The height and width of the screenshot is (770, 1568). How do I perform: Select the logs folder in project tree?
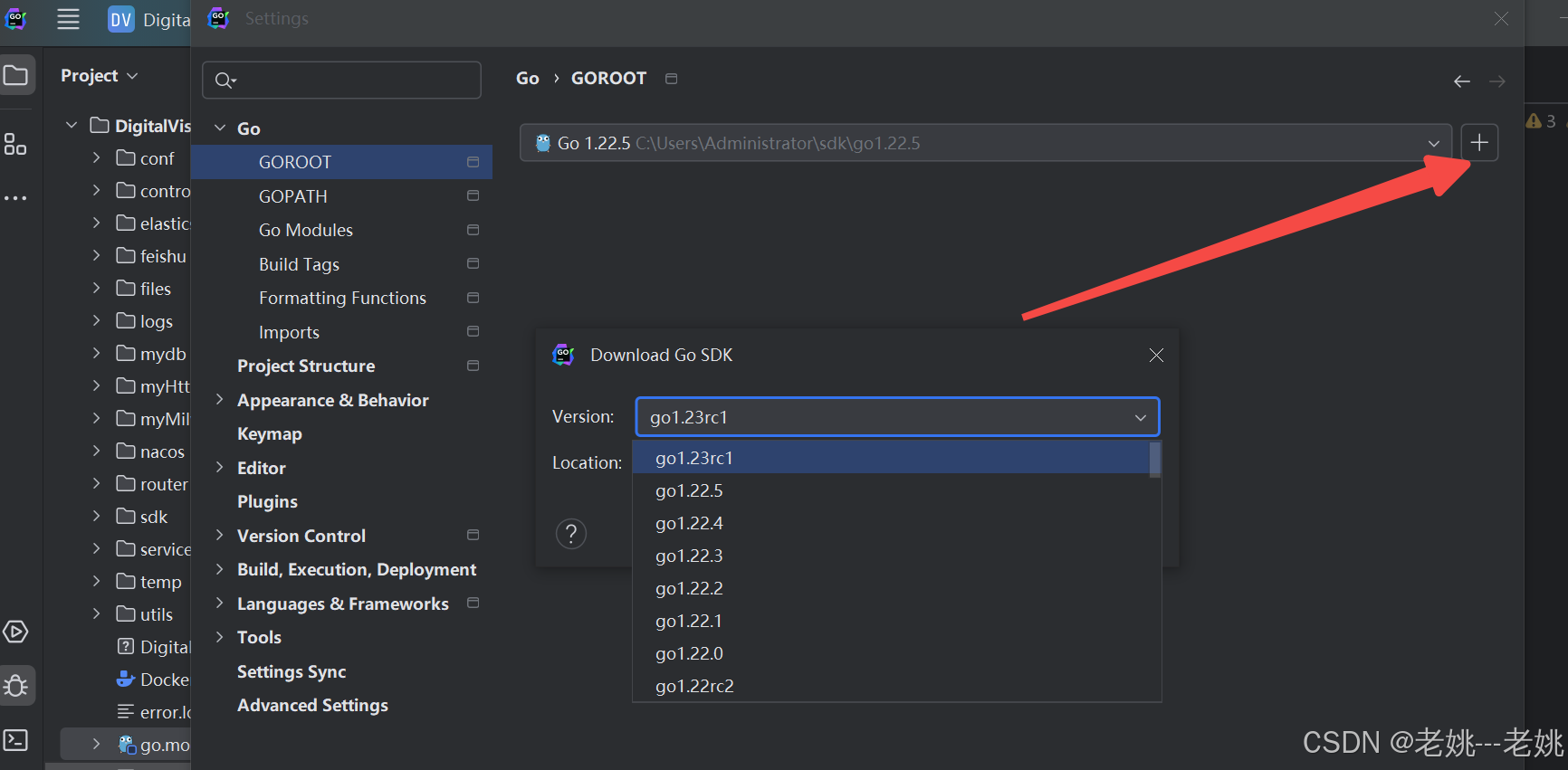pos(156,321)
